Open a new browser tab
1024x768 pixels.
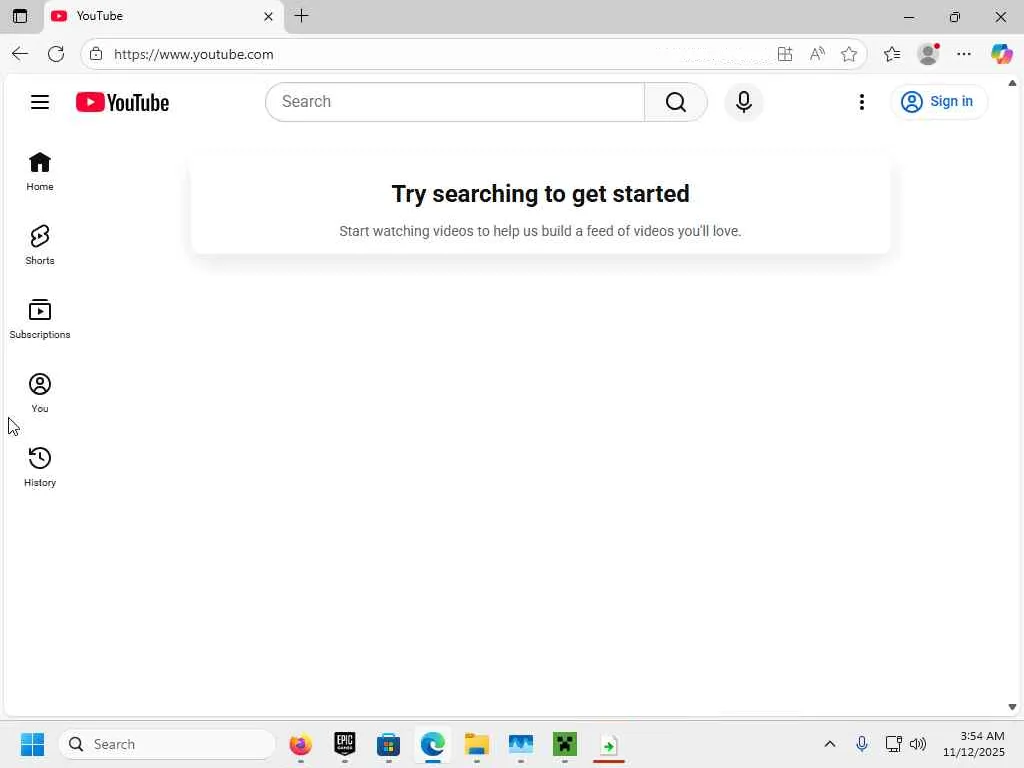point(301,16)
